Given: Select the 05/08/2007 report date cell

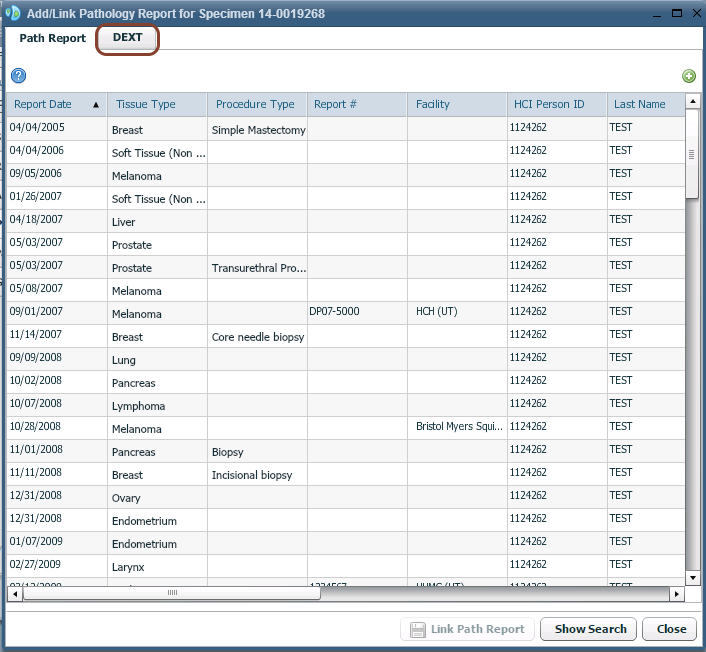Looking at the screenshot, I should 57,289.
